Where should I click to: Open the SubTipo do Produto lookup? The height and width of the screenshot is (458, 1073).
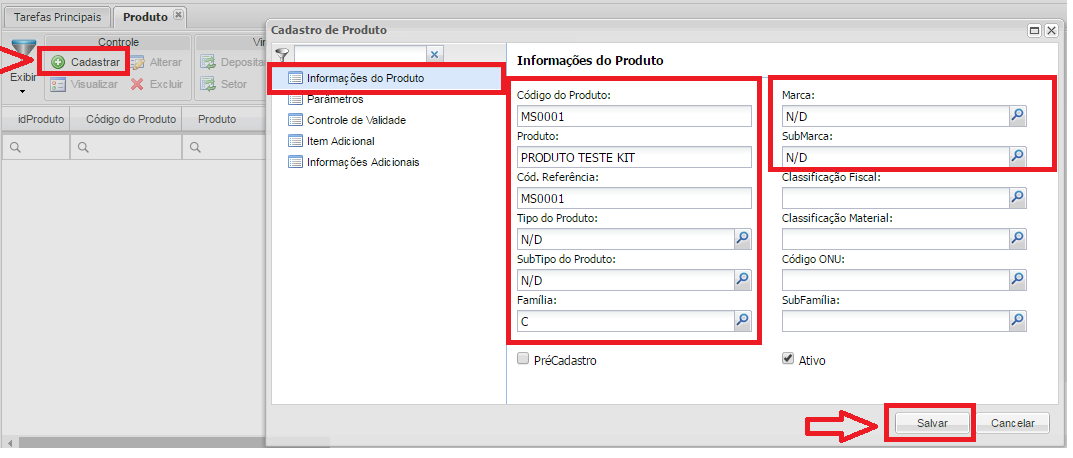click(742, 280)
